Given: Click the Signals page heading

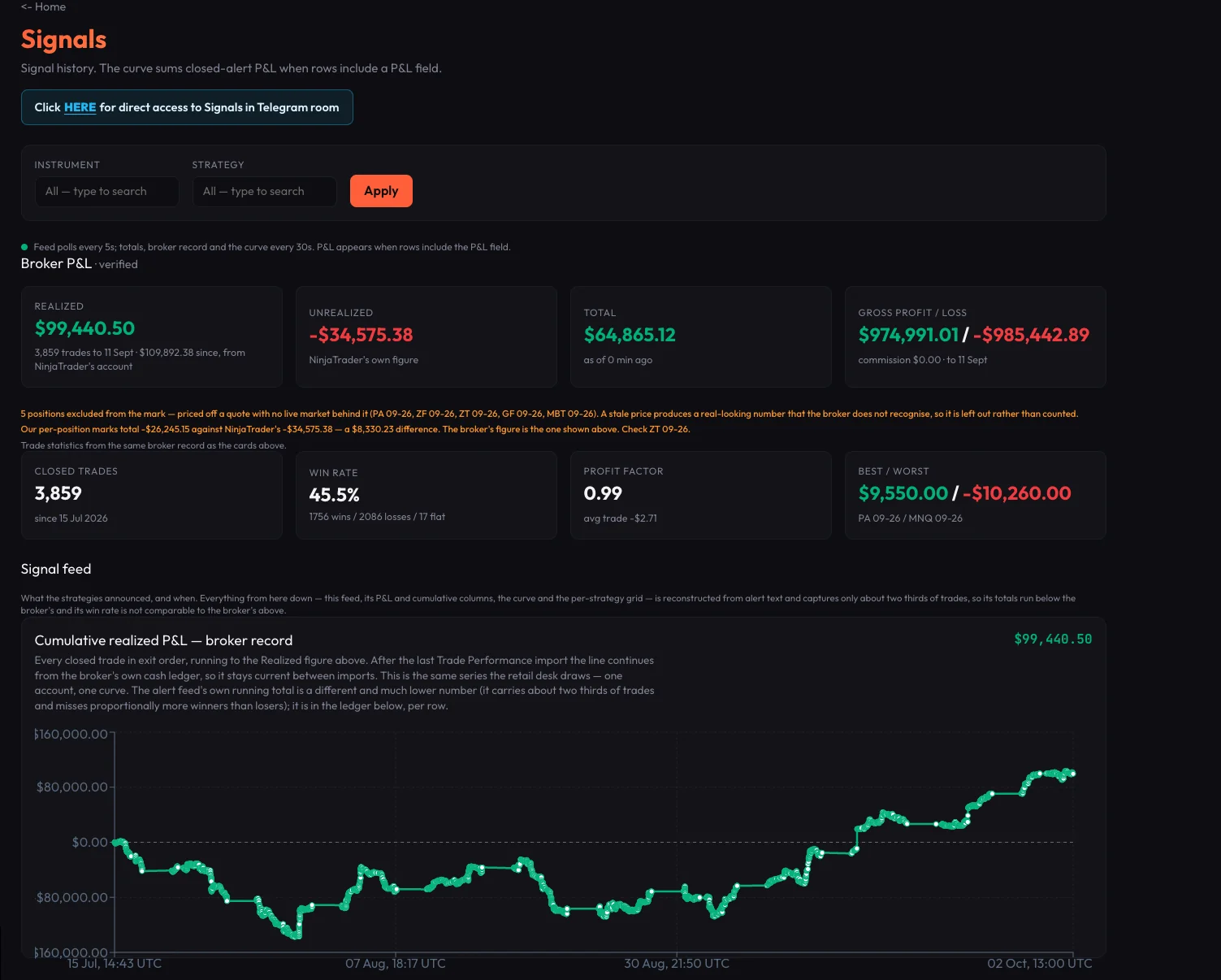Looking at the screenshot, I should [x=63, y=39].
